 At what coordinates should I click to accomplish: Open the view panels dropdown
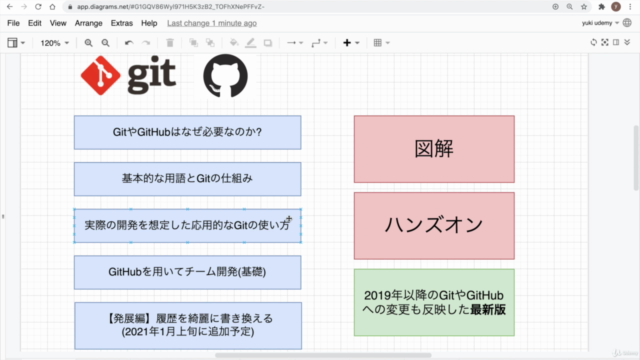coord(16,42)
